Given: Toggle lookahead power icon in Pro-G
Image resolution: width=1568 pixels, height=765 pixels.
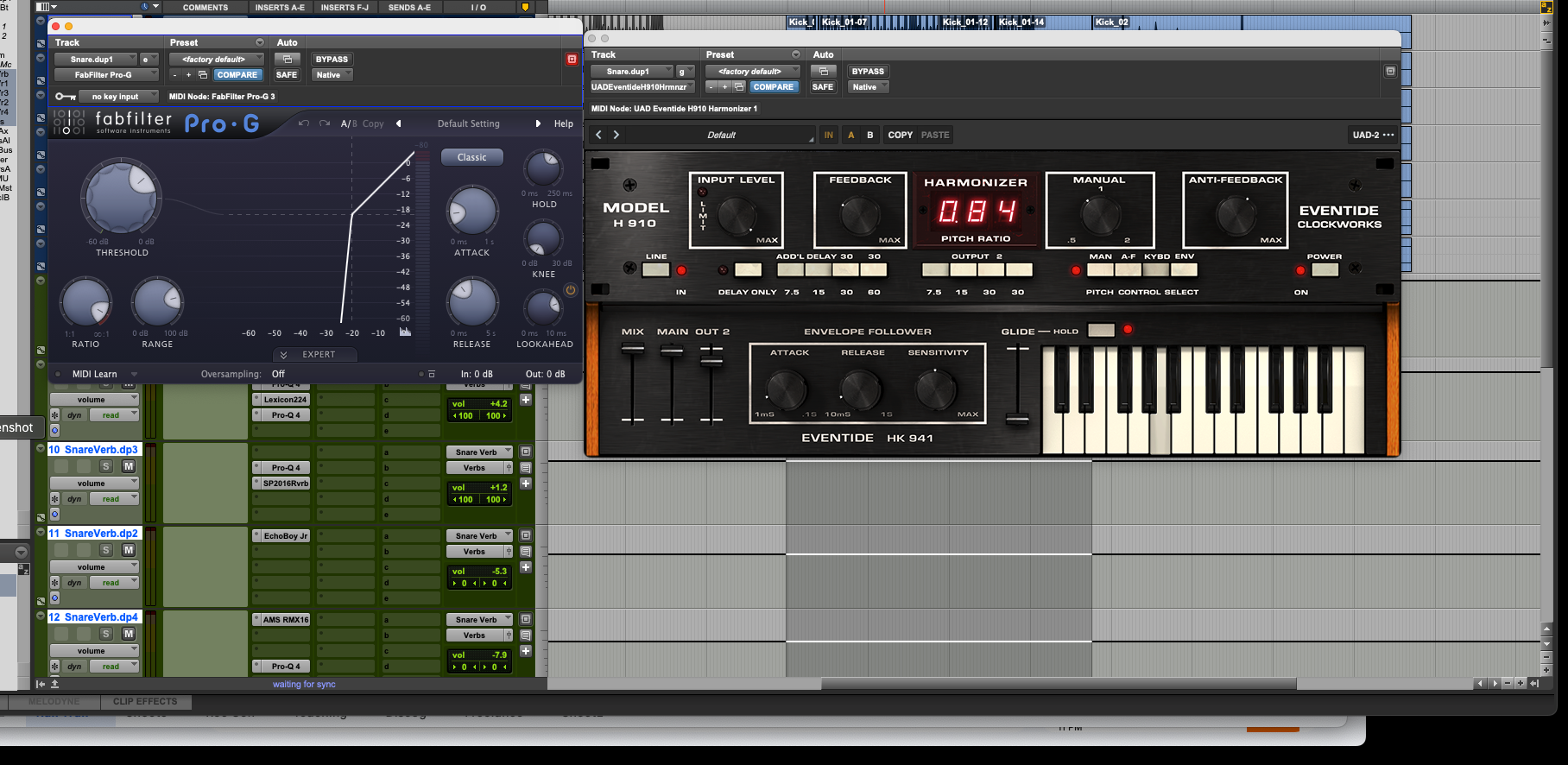Looking at the screenshot, I should pyautogui.click(x=570, y=290).
